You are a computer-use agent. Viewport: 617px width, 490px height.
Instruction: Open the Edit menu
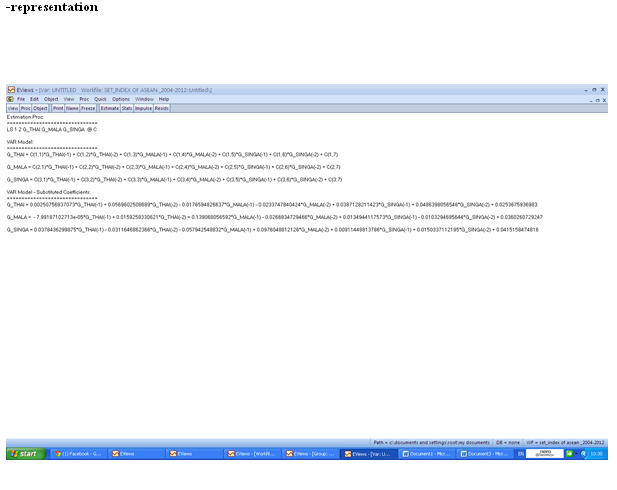coord(34,99)
